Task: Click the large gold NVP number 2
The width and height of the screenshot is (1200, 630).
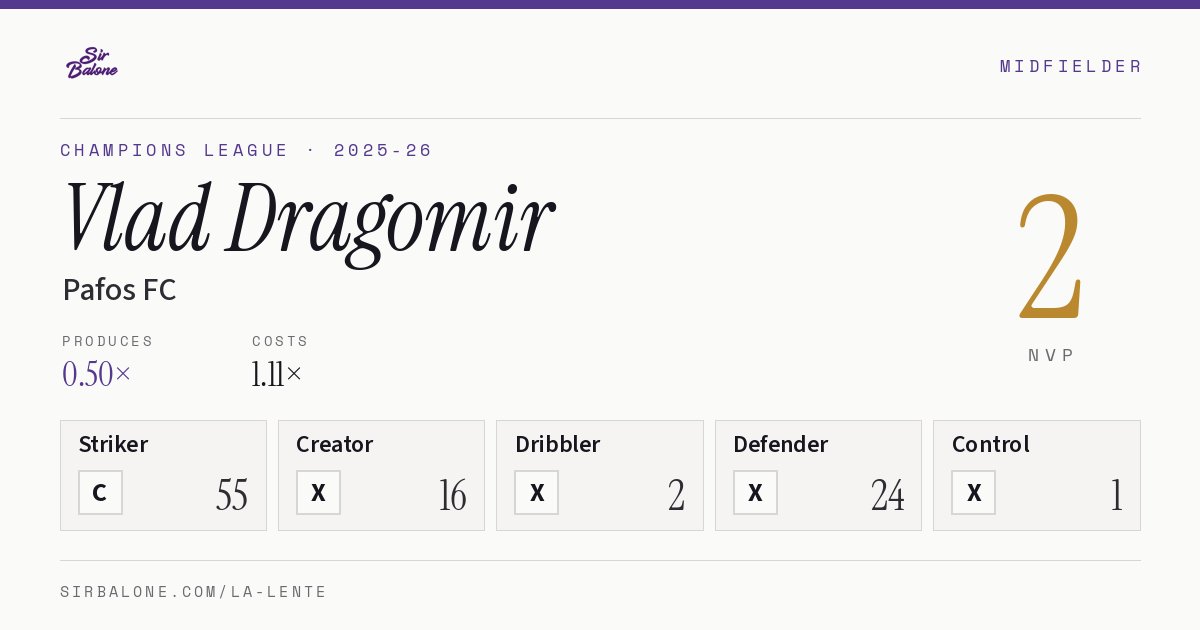Action: (x=1050, y=256)
